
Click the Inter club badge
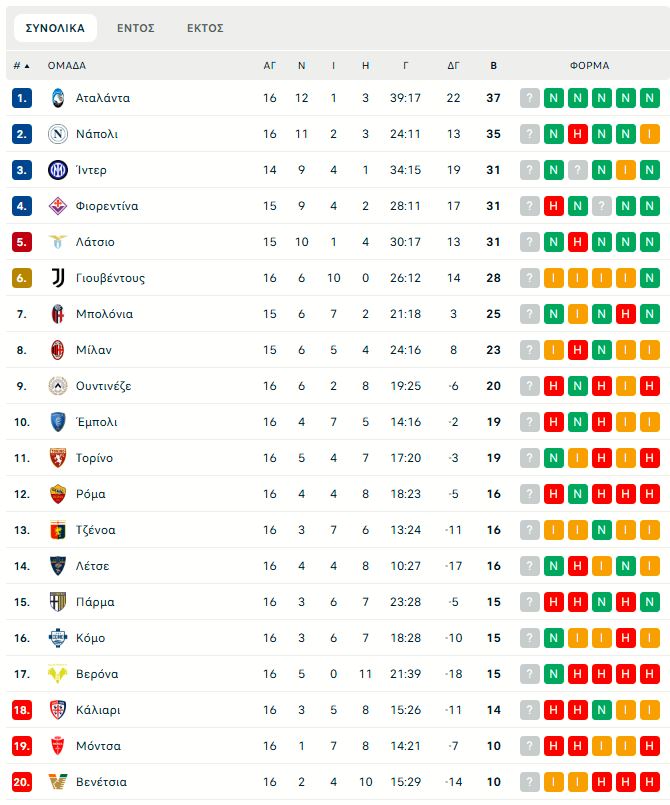point(57,170)
